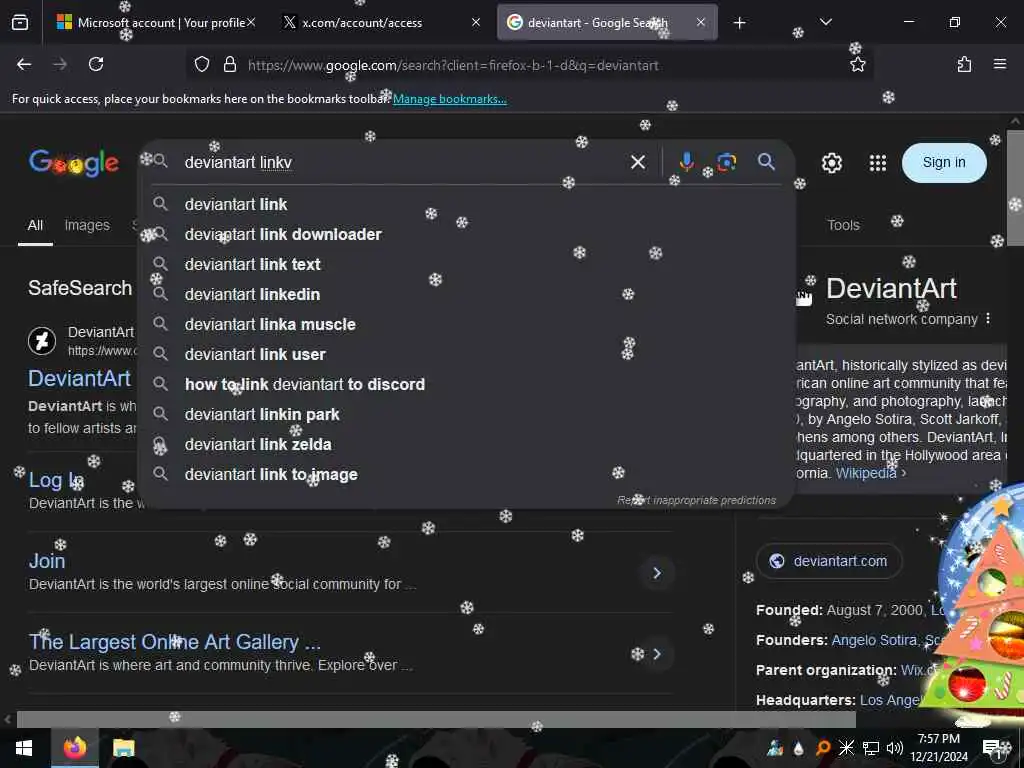Expand the Join sitelink chevron
This screenshot has height=768, width=1024.
tap(657, 573)
